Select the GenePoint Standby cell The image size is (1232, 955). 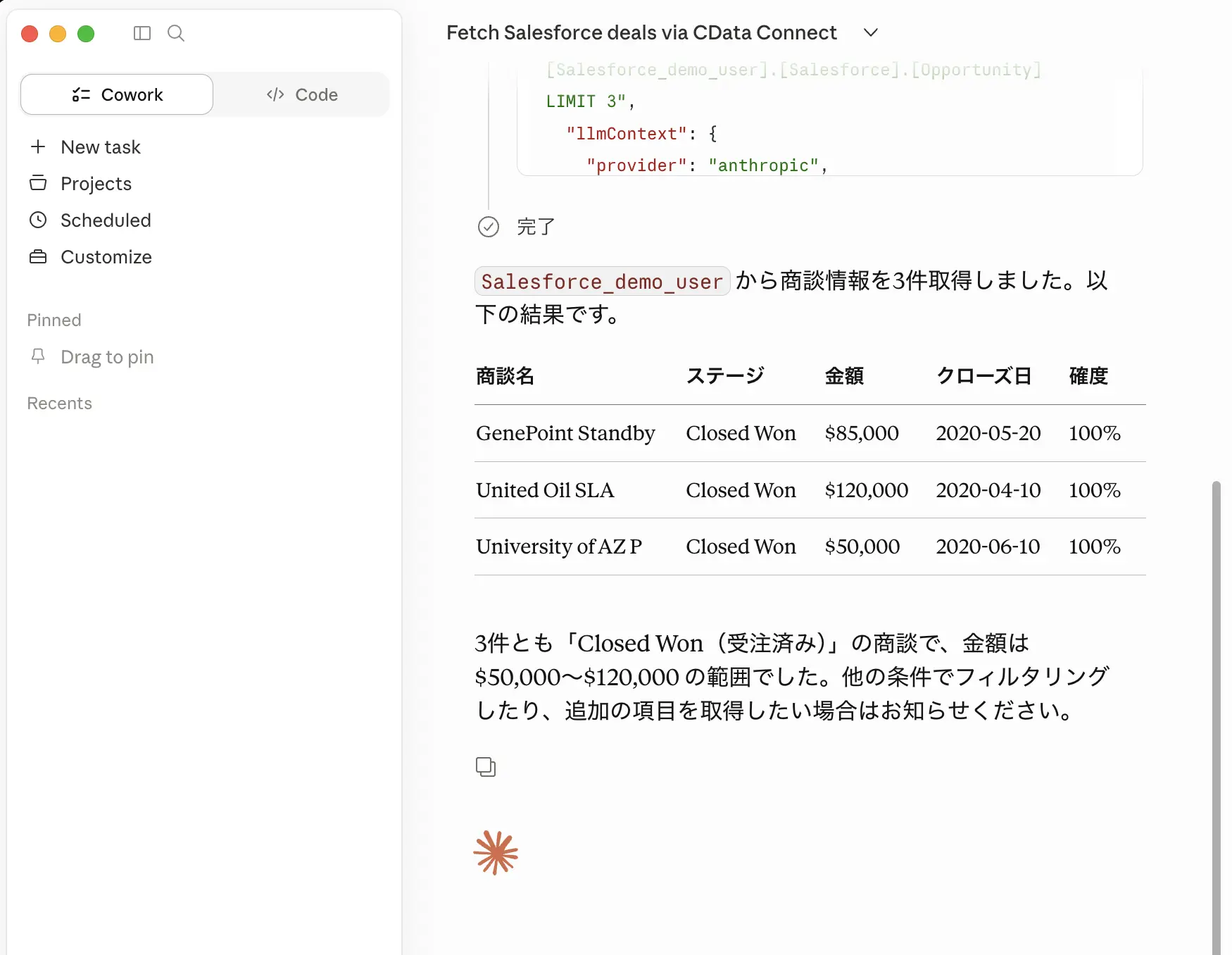pos(565,433)
